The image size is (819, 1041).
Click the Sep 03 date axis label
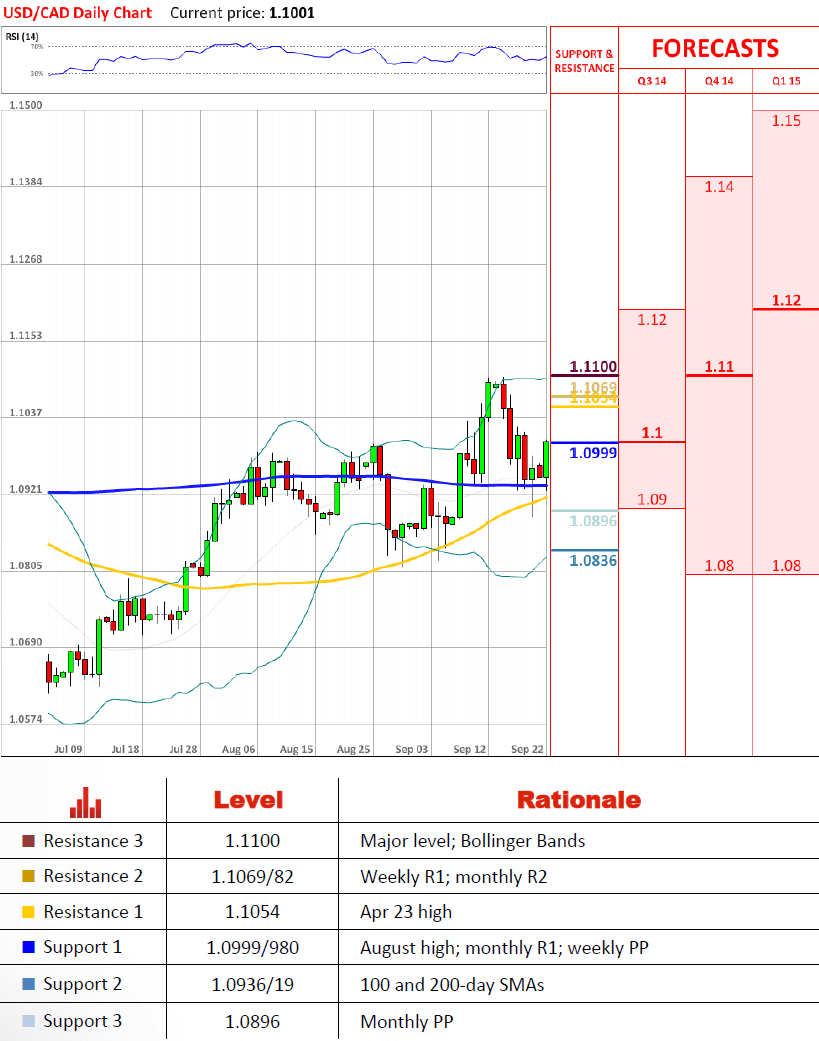(411, 749)
